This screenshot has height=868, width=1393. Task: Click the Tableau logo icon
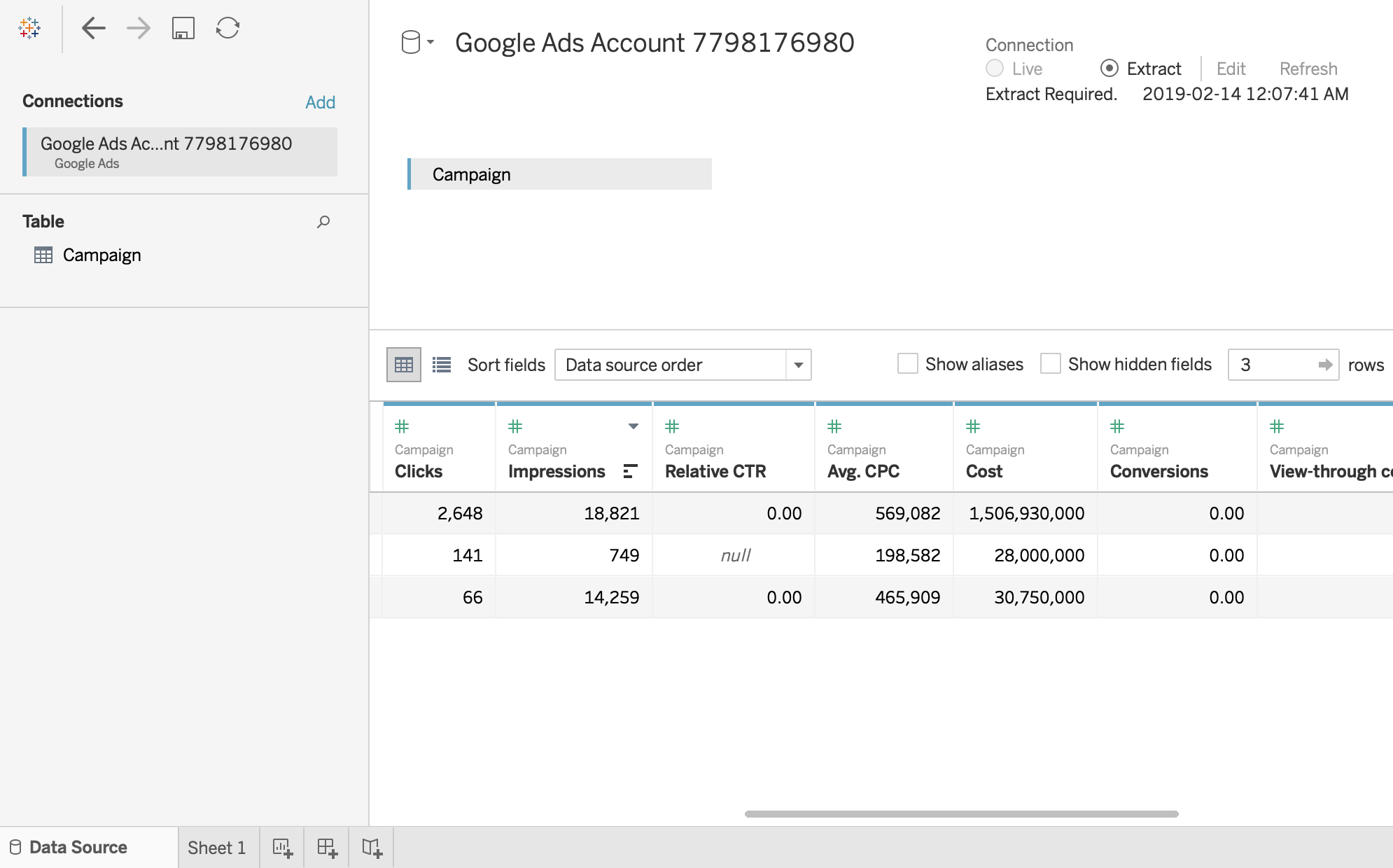[x=29, y=28]
